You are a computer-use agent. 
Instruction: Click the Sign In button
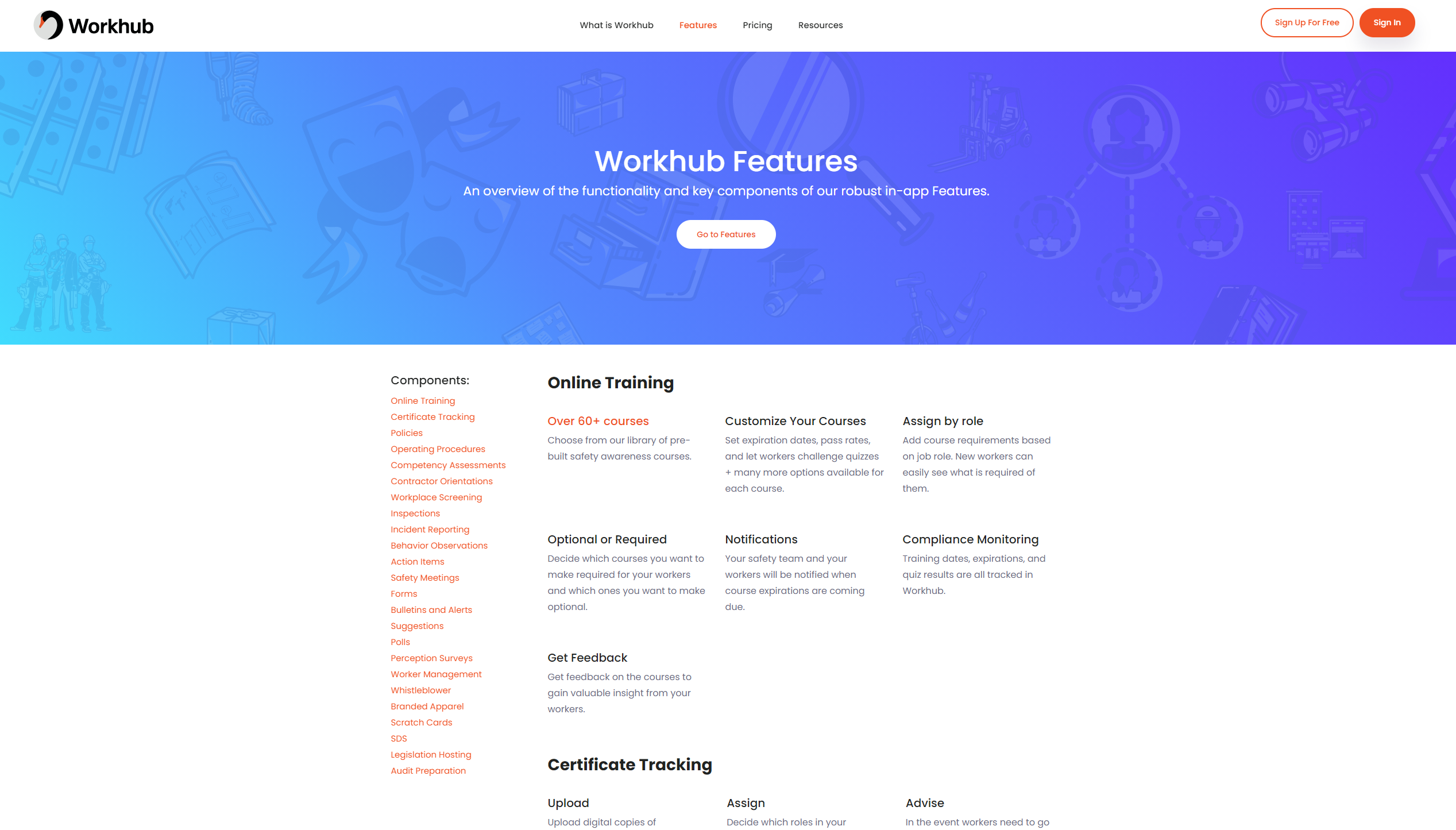tap(1386, 22)
